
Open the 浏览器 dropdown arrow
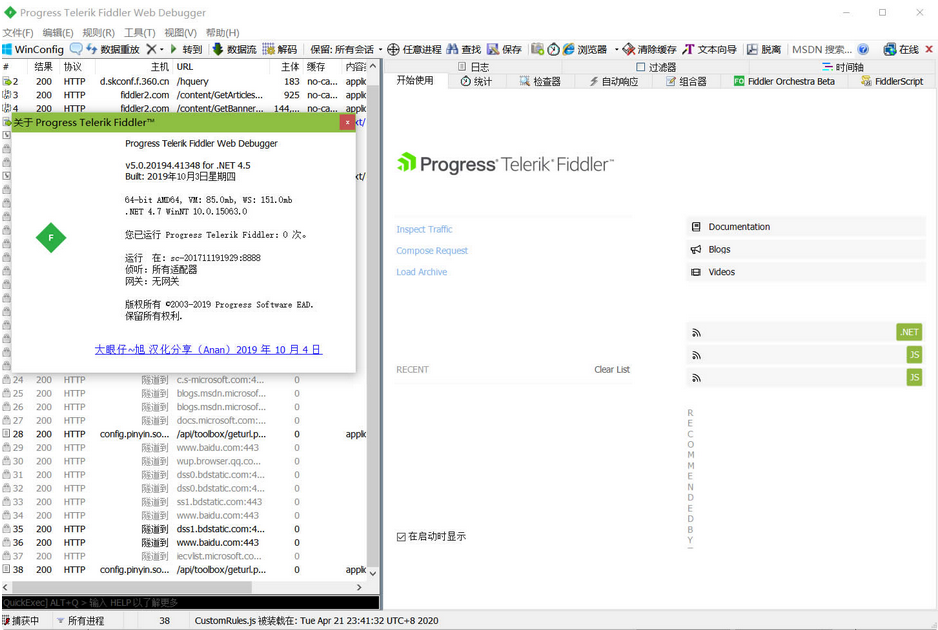616,49
